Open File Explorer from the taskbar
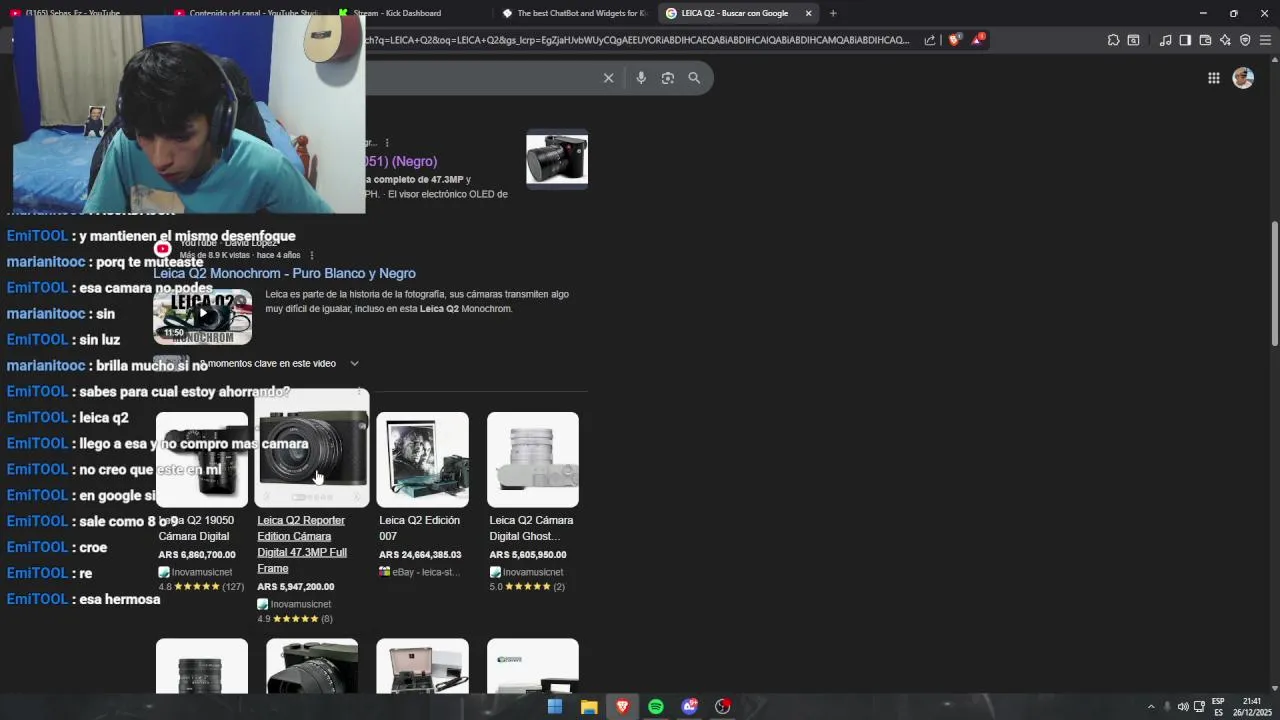Screen dimensions: 1280x720 [589, 707]
